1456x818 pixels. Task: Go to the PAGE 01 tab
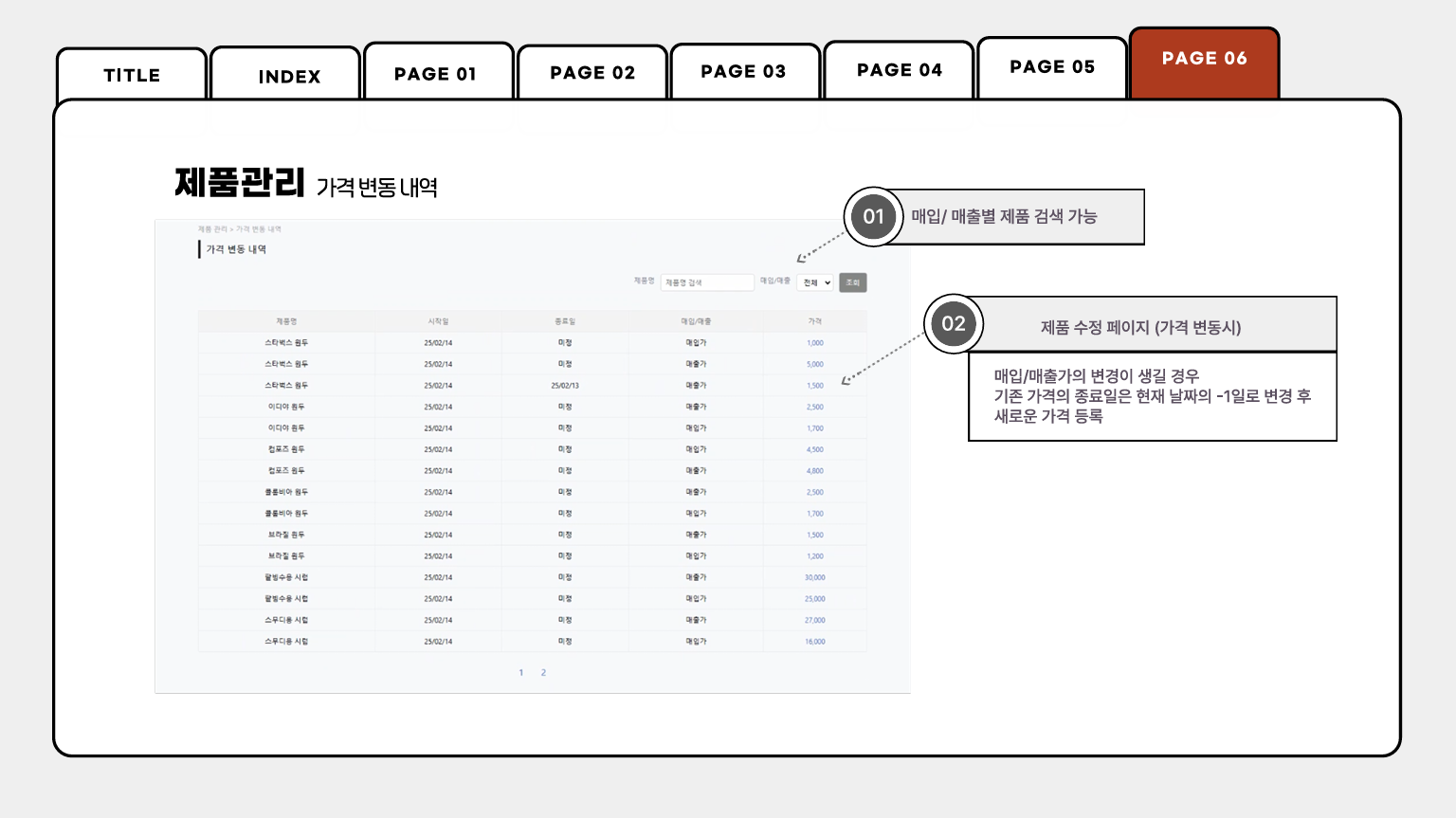click(435, 74)
